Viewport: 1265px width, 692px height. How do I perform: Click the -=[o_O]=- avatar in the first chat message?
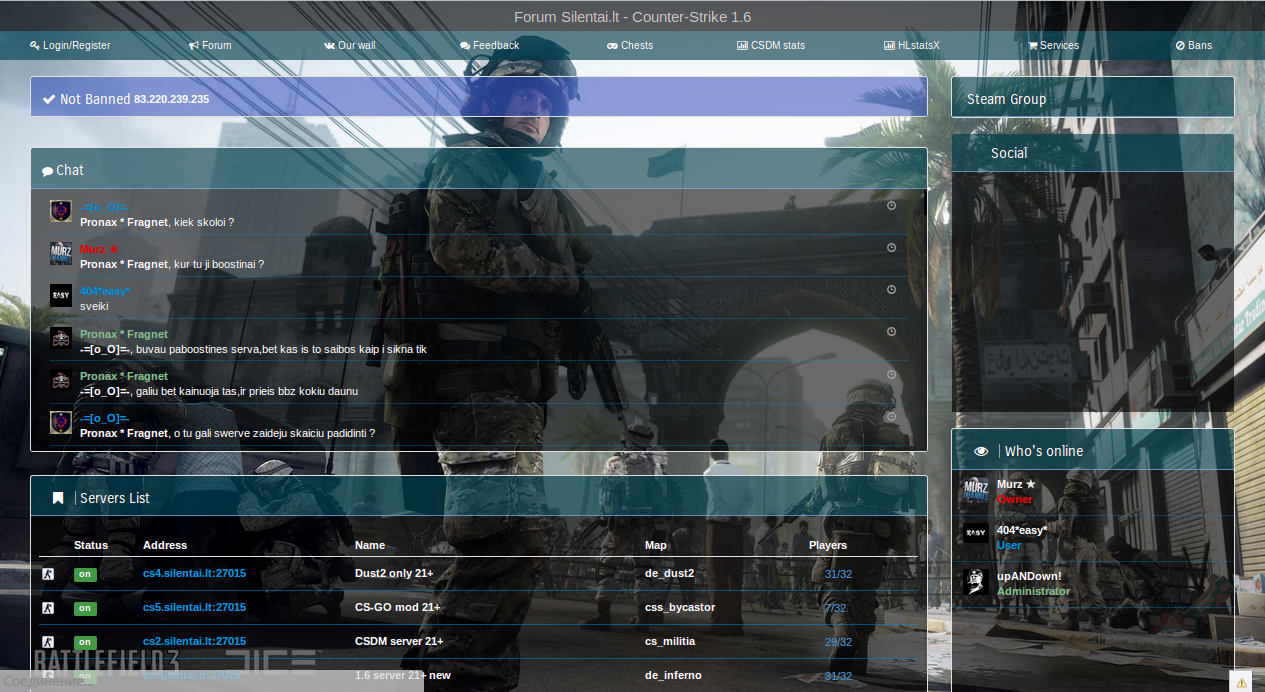click(61, 211)
